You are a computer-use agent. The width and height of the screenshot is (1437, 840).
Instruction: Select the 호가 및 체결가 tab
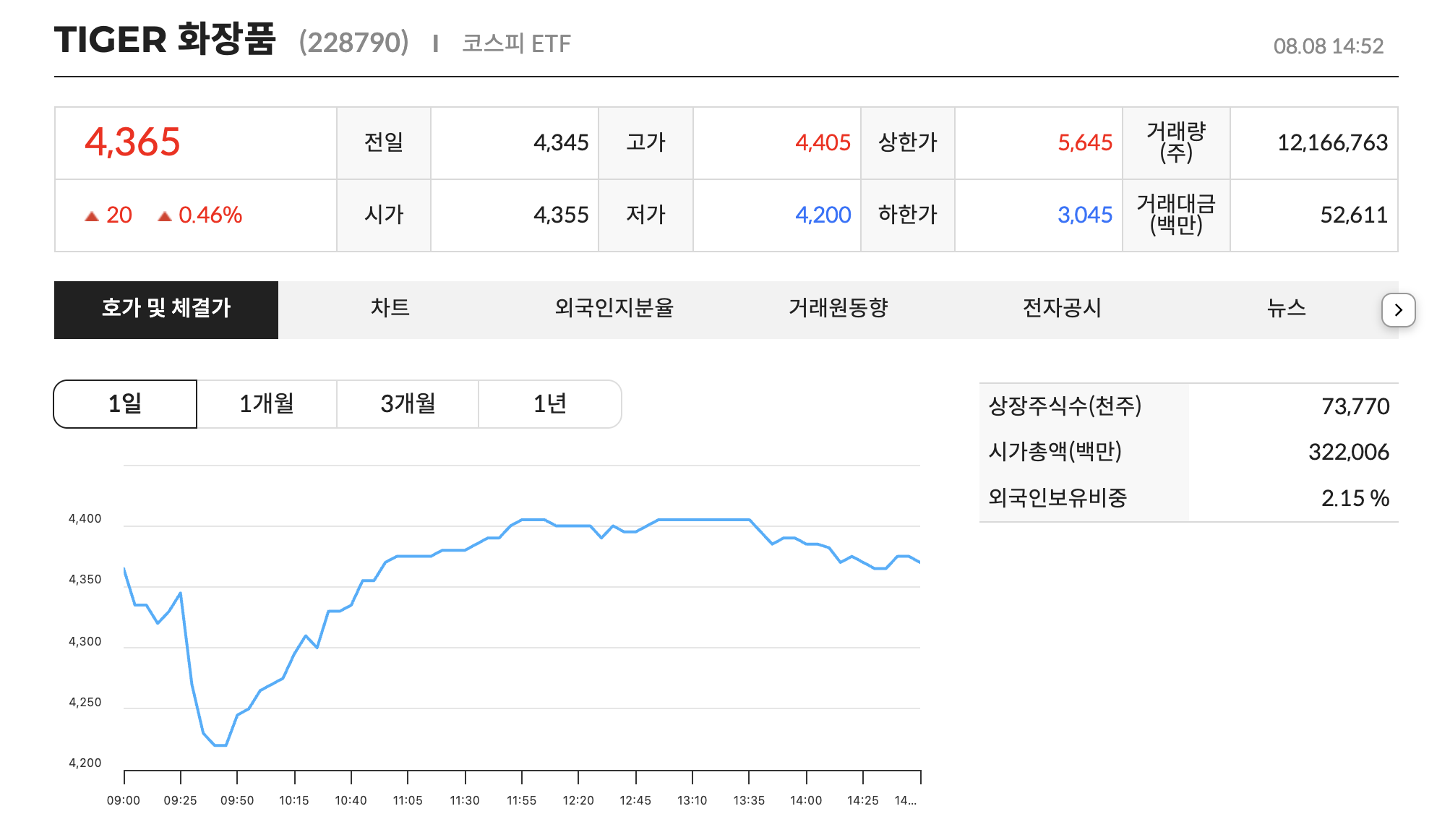[x=166, y=309]
